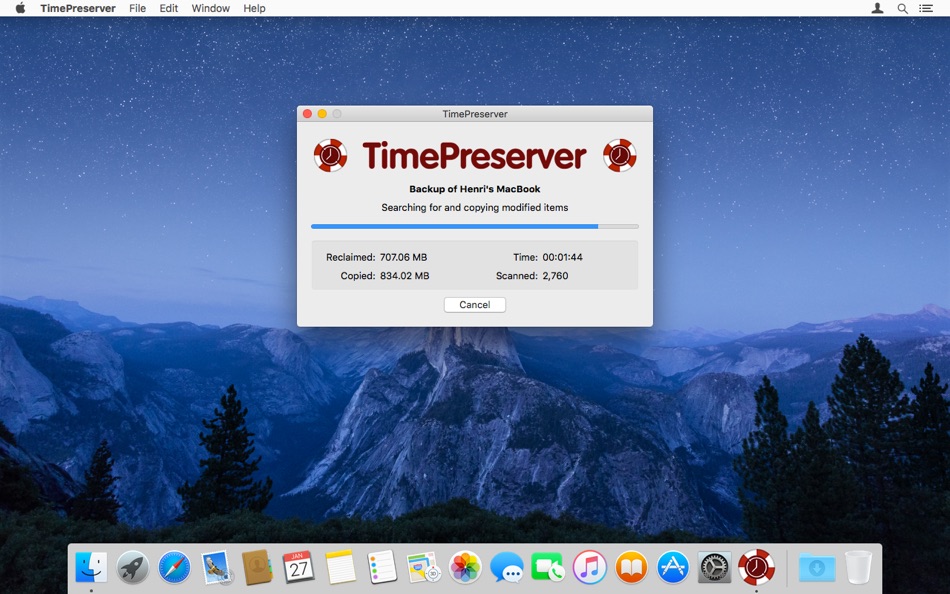Open Calendar icon showing 27

[x=298, y=568]
